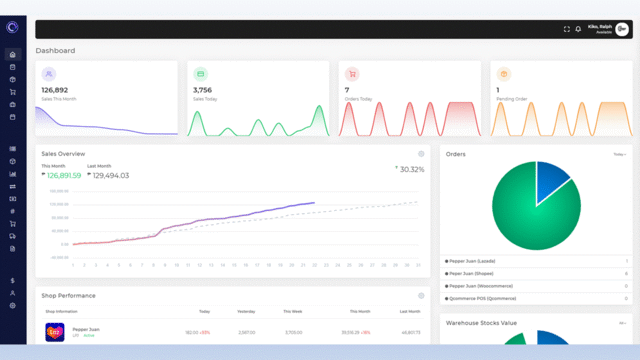Click the Sales Today card icon
640x360 pixels.
tap(200, 74)
